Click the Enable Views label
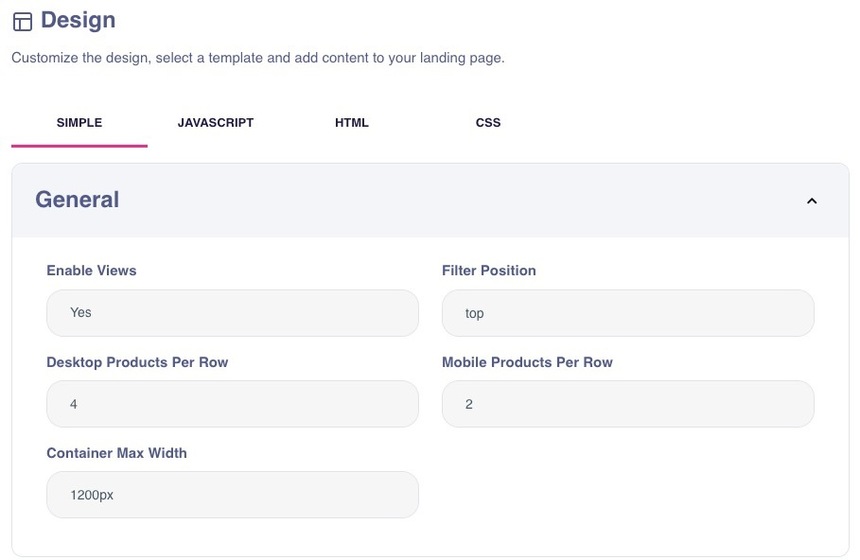Viewport: 860px width, 560px height. (91, 271)
